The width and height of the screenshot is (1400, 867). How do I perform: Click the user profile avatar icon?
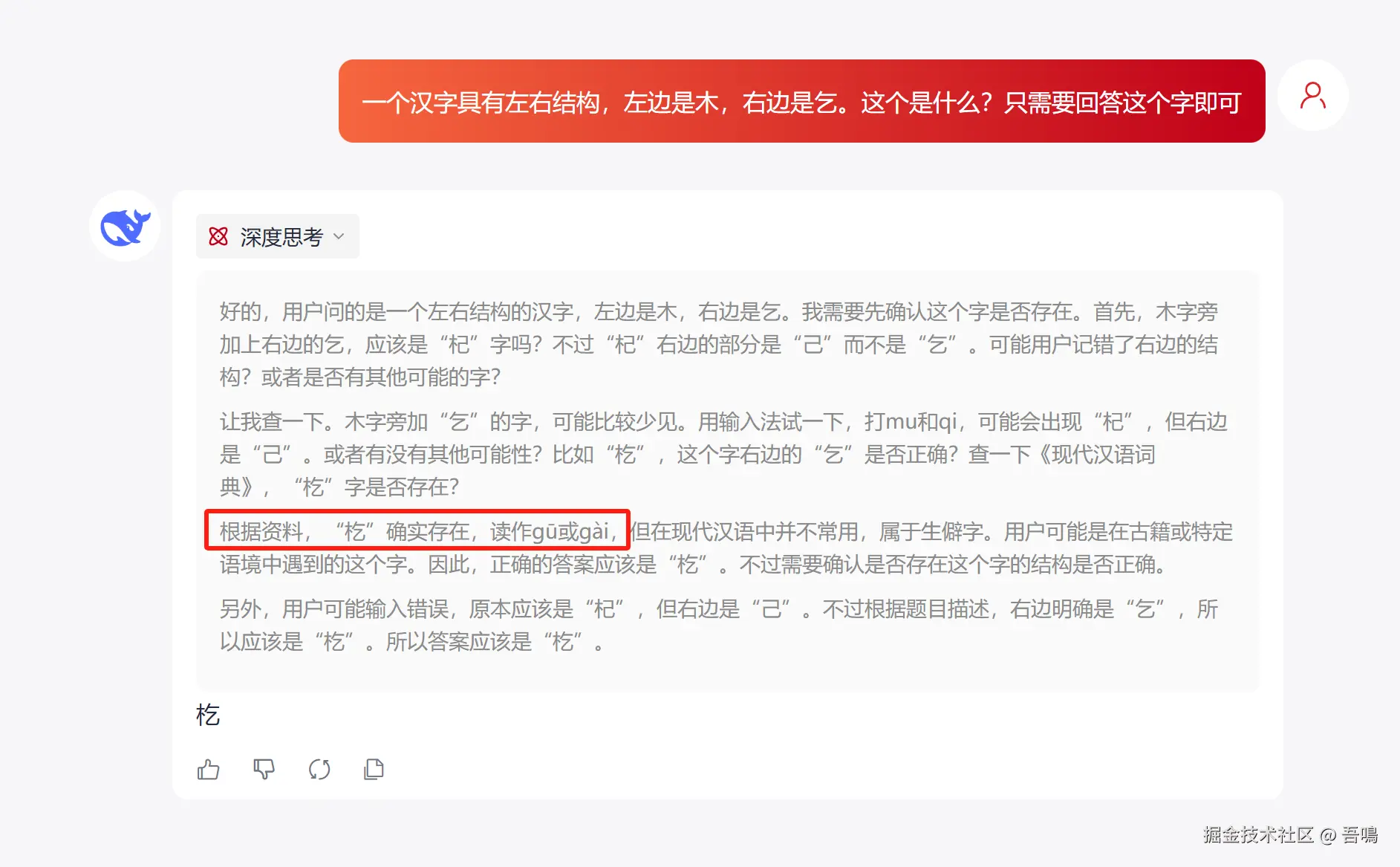(1312, 96)
